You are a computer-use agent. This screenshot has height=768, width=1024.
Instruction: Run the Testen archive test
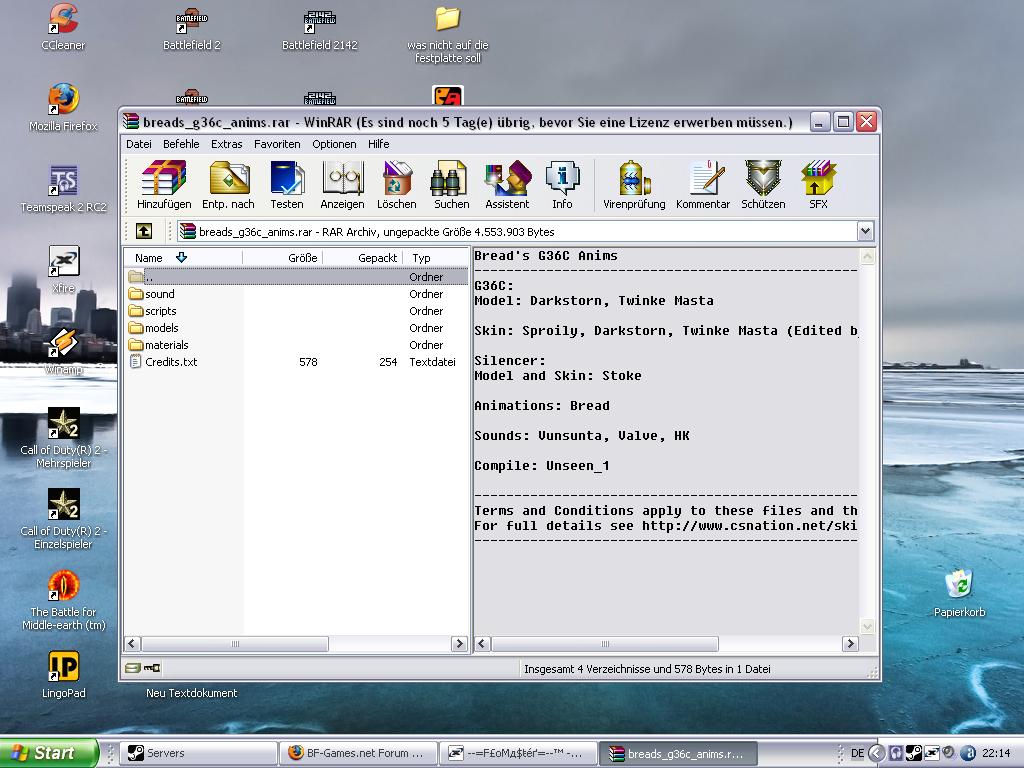(287, 185)
